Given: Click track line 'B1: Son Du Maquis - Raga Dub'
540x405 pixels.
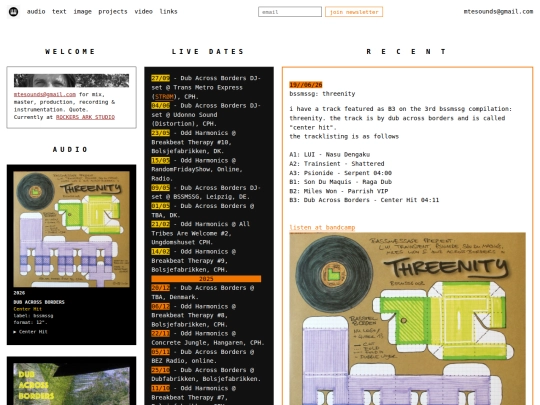Looking at the screenshot, I should (x=341, y=182).
